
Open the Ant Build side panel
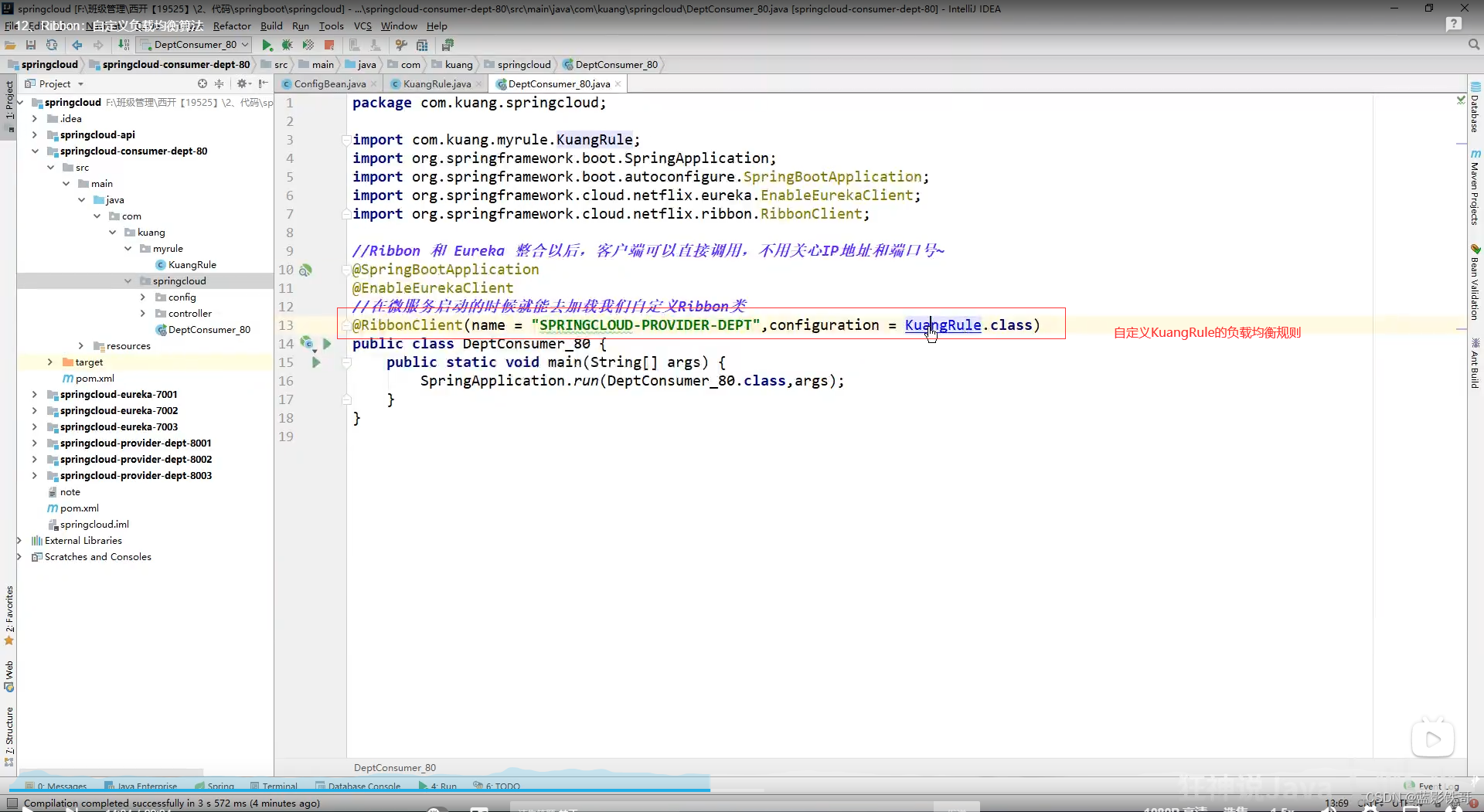tap(1475, 363)
